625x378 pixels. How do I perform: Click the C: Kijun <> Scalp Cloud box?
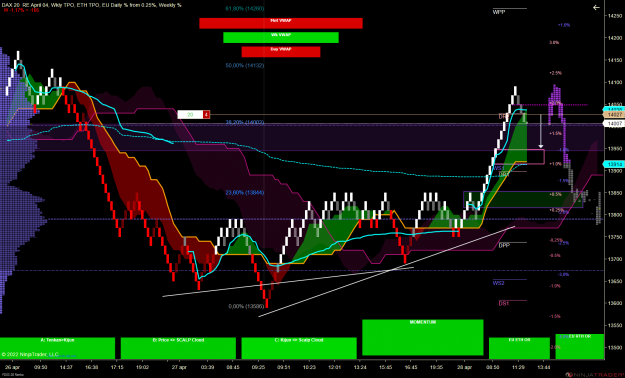pyautogui.click(x=299, y=348)
